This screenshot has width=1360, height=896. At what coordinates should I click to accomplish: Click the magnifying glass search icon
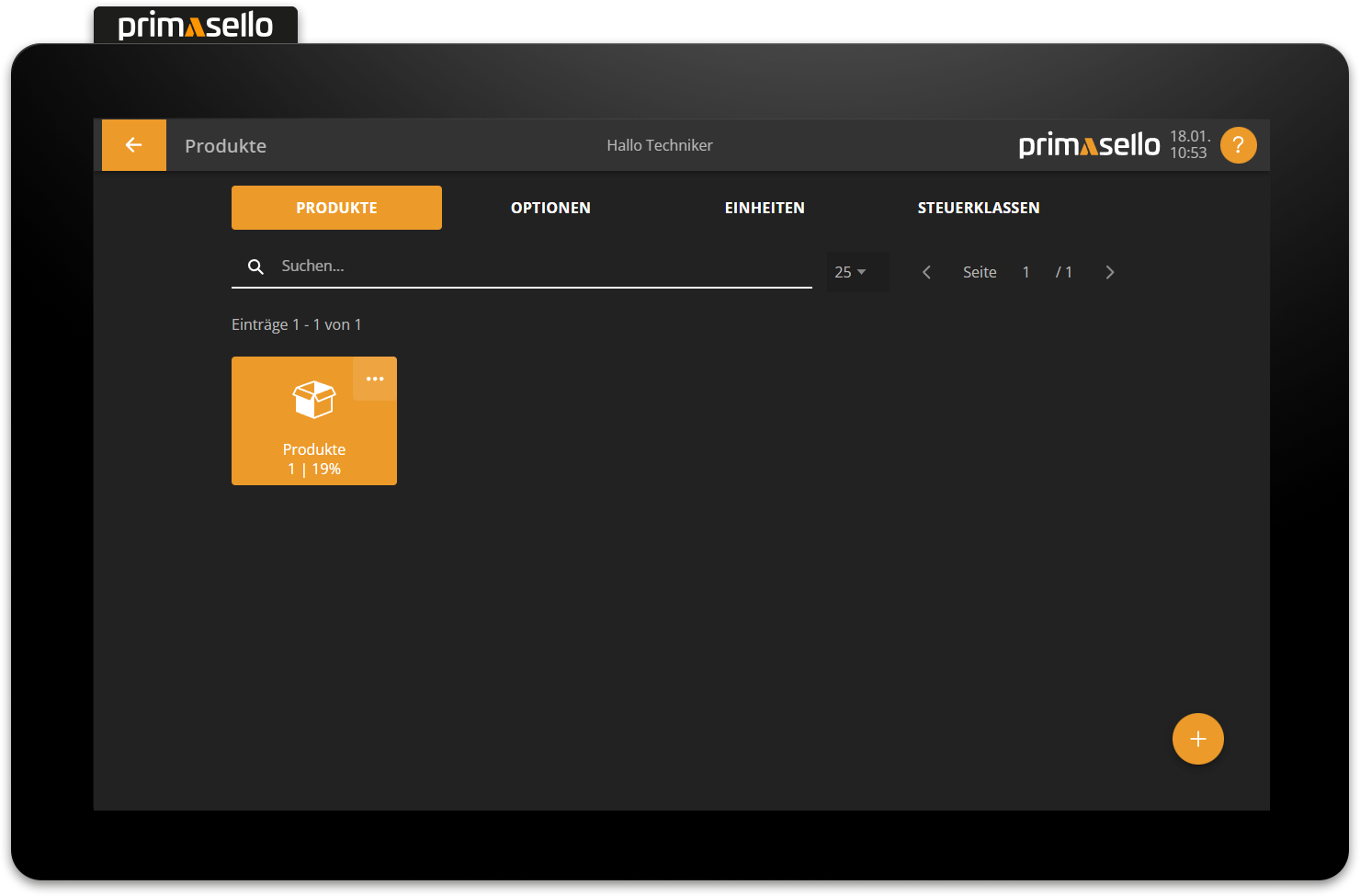(x=256, y=267)
